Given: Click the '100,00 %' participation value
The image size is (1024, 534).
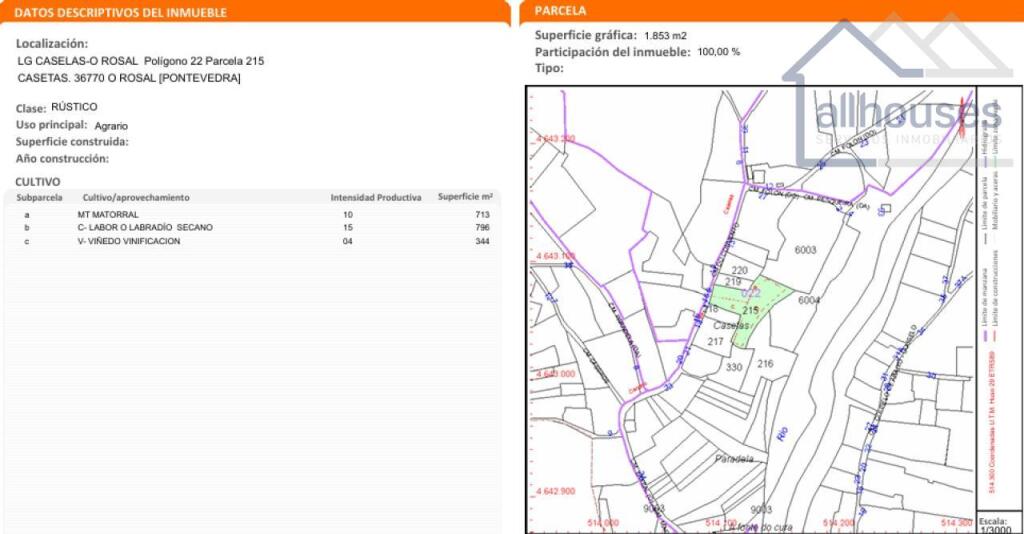Looking at the screenshot, I should click(718, 52).
